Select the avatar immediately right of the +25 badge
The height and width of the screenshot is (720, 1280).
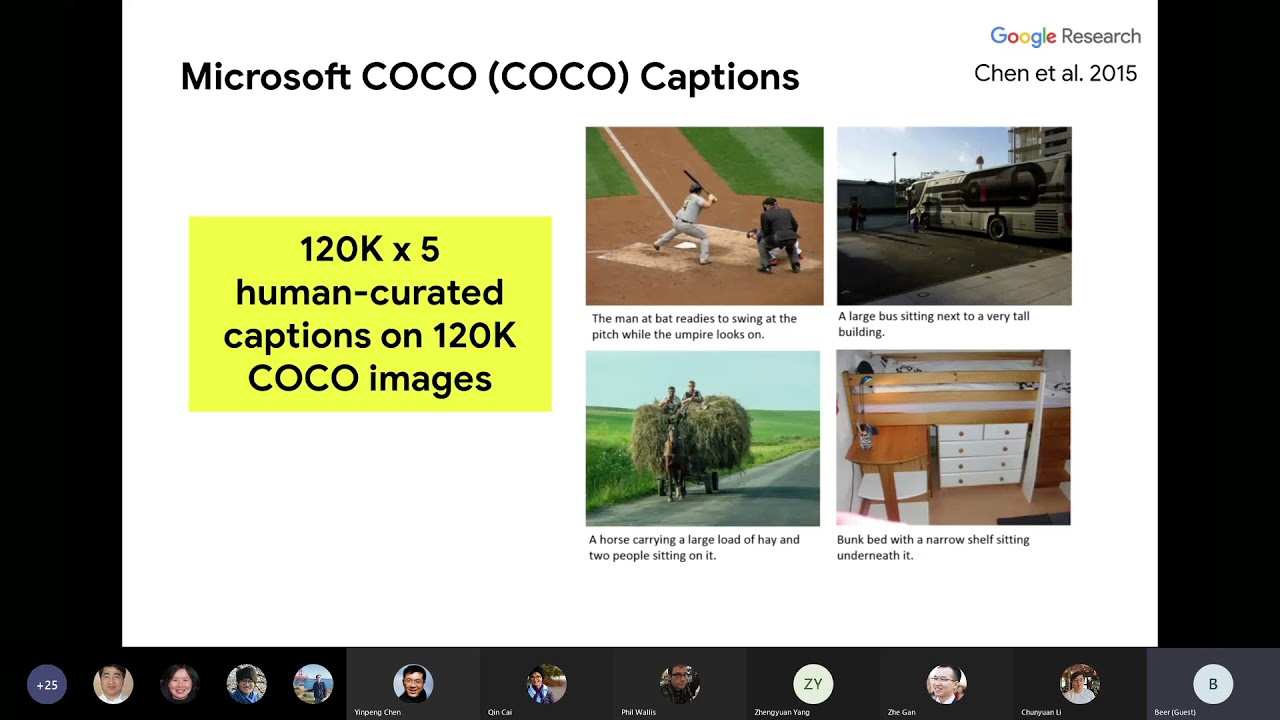(x=113, y=685)
